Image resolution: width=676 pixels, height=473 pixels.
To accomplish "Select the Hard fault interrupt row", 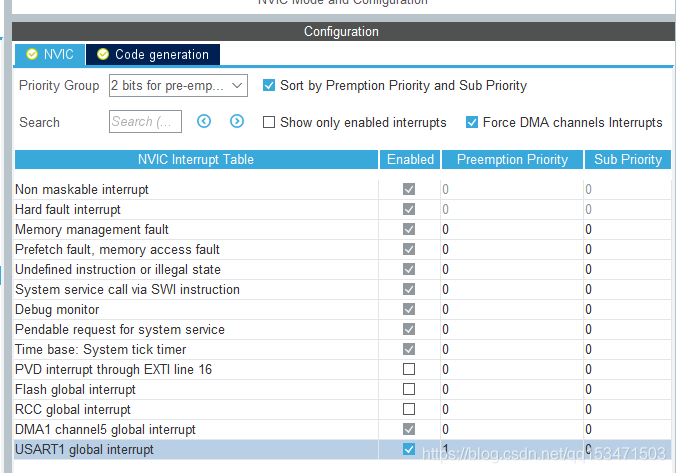I will tap(343, 210).
